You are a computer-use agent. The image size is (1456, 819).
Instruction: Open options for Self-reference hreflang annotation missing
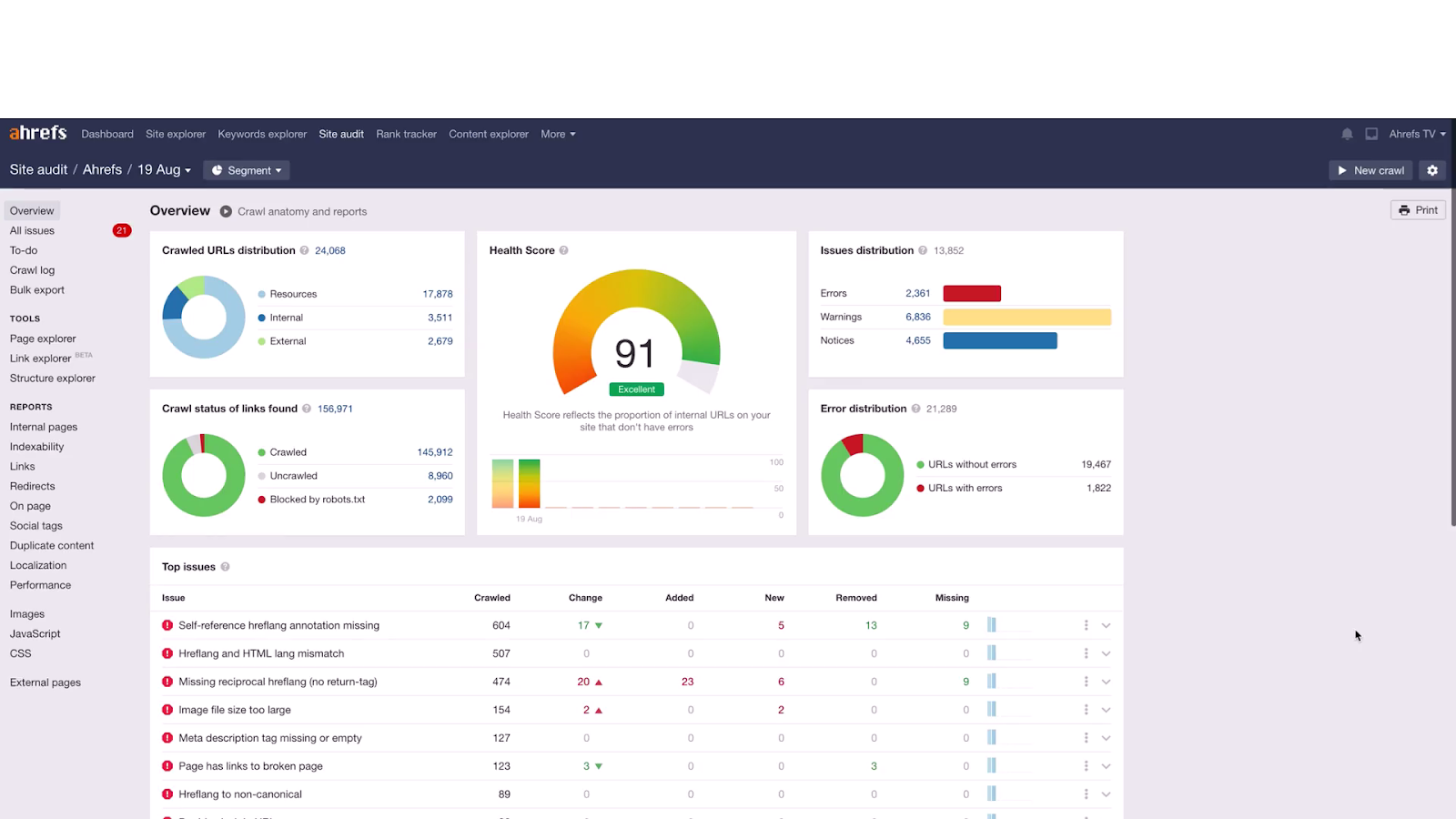1086,625
